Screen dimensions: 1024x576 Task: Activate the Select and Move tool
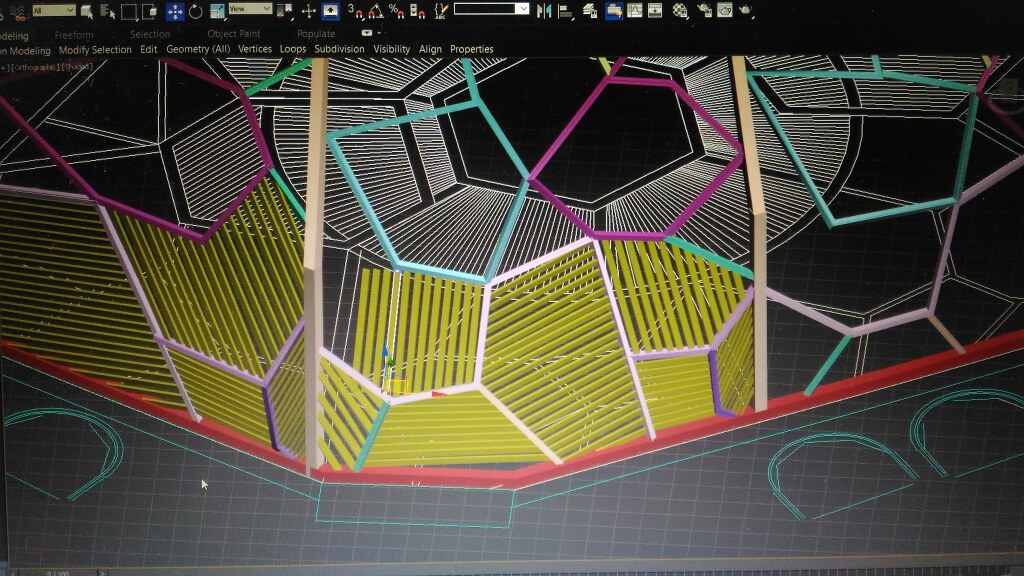click(174, 11)
